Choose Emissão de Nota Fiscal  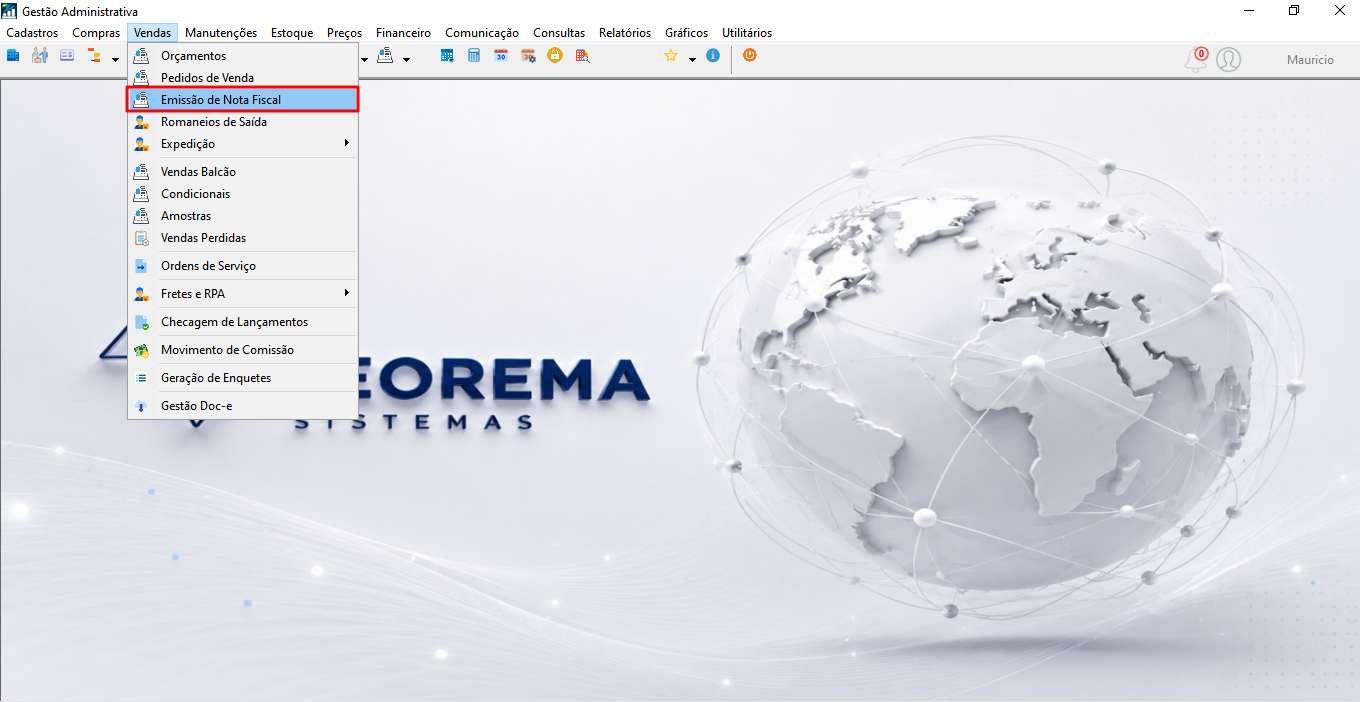point(242,100)
